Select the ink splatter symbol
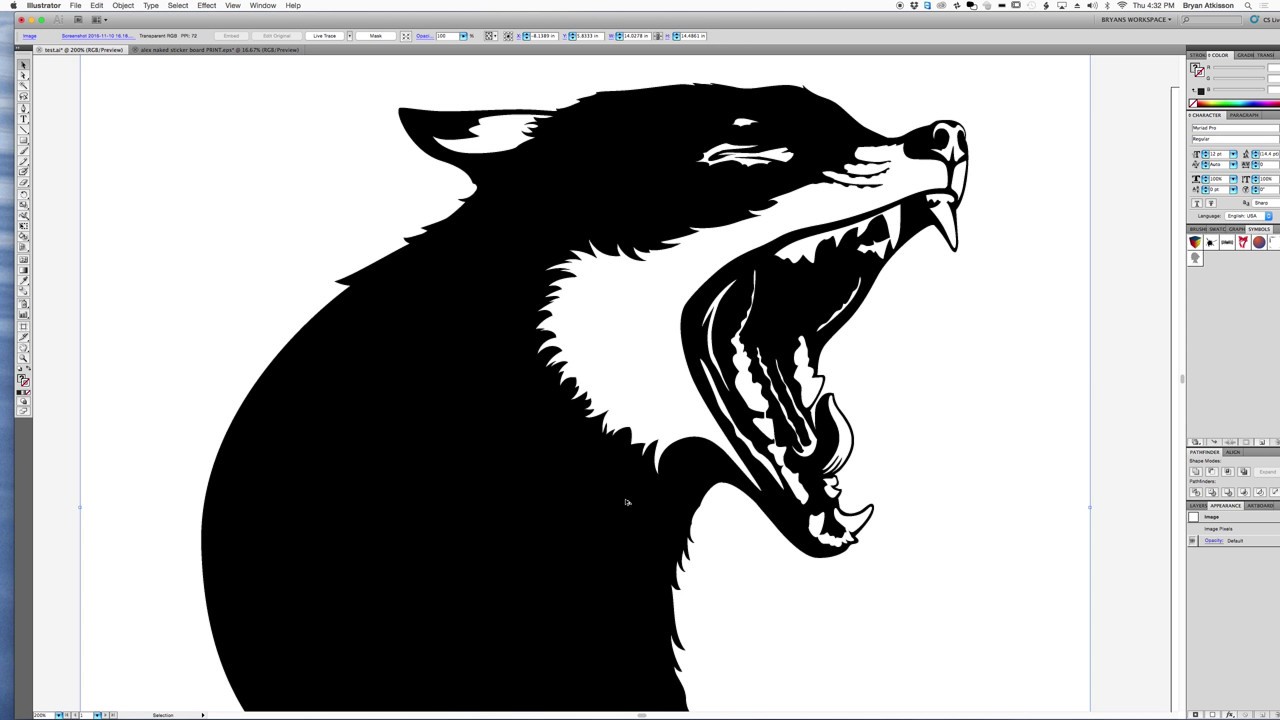Viewport: 1280px width, 720px height. 1211,242
